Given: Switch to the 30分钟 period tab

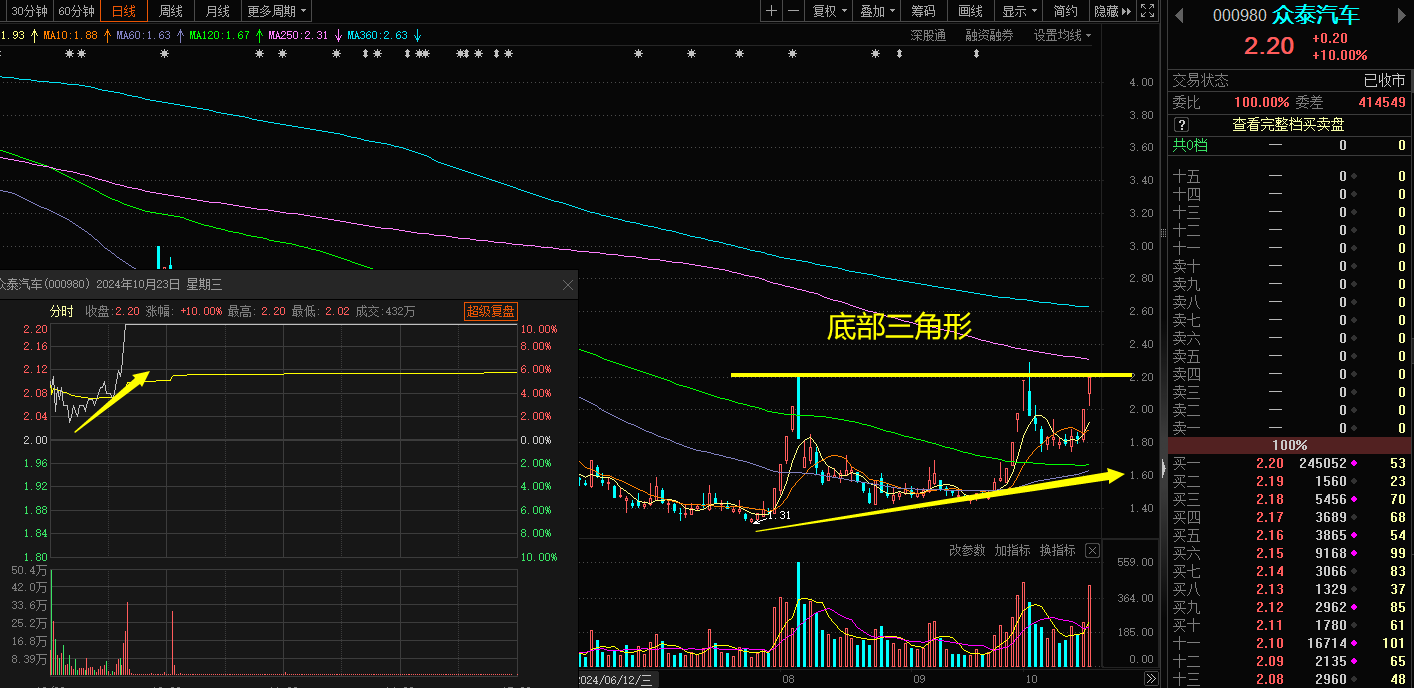Looking at the screenshot, I should click(29, 11).
